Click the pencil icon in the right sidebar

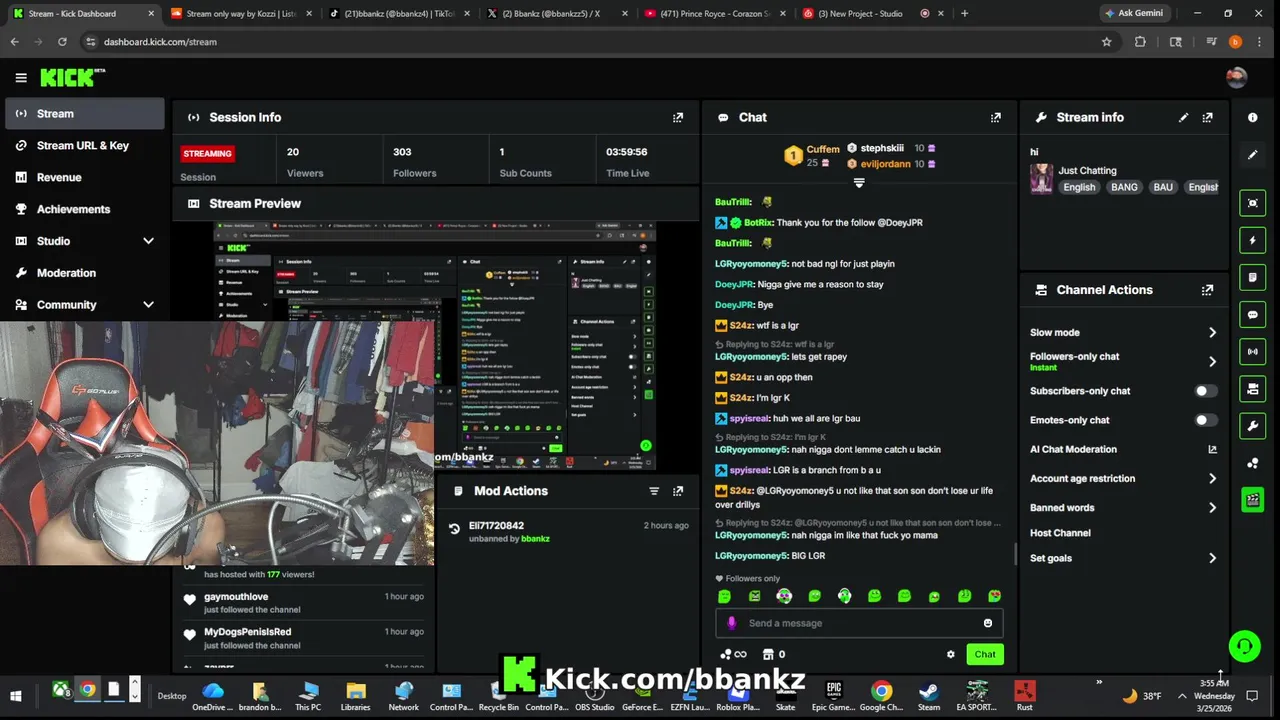coord(1252,154)
